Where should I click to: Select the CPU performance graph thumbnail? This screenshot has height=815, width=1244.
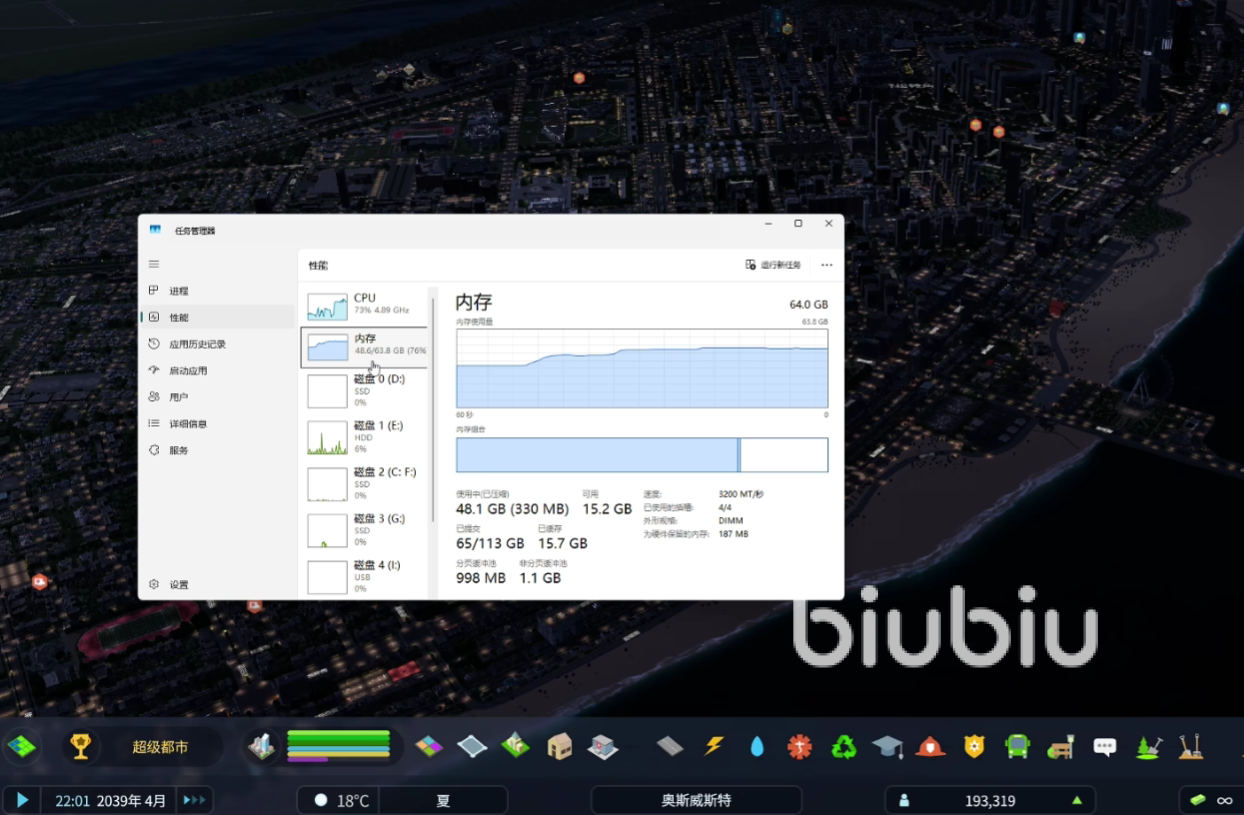pos(327,306)
